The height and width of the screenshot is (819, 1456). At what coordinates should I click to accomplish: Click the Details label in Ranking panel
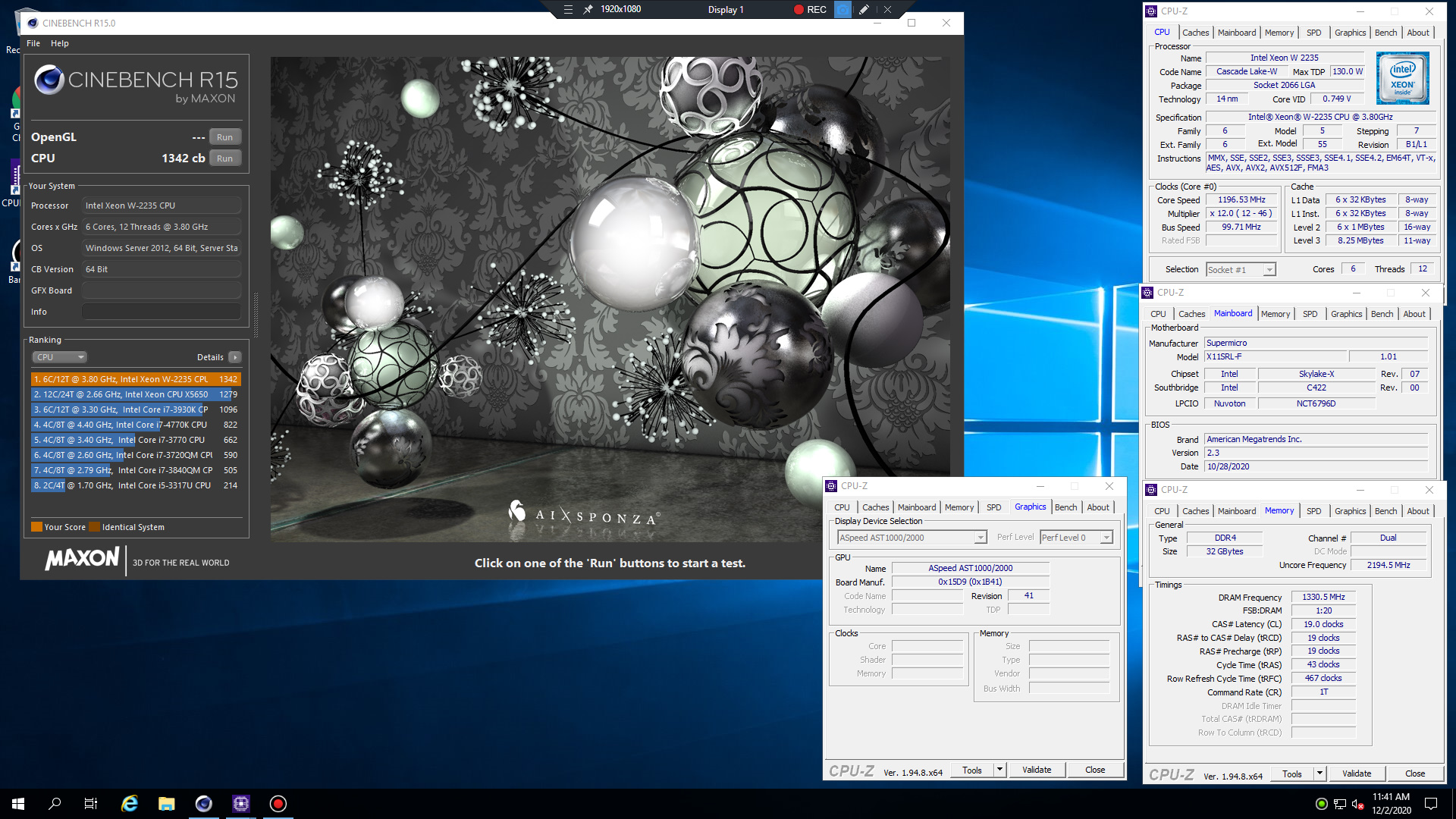(x=210, y=357)
